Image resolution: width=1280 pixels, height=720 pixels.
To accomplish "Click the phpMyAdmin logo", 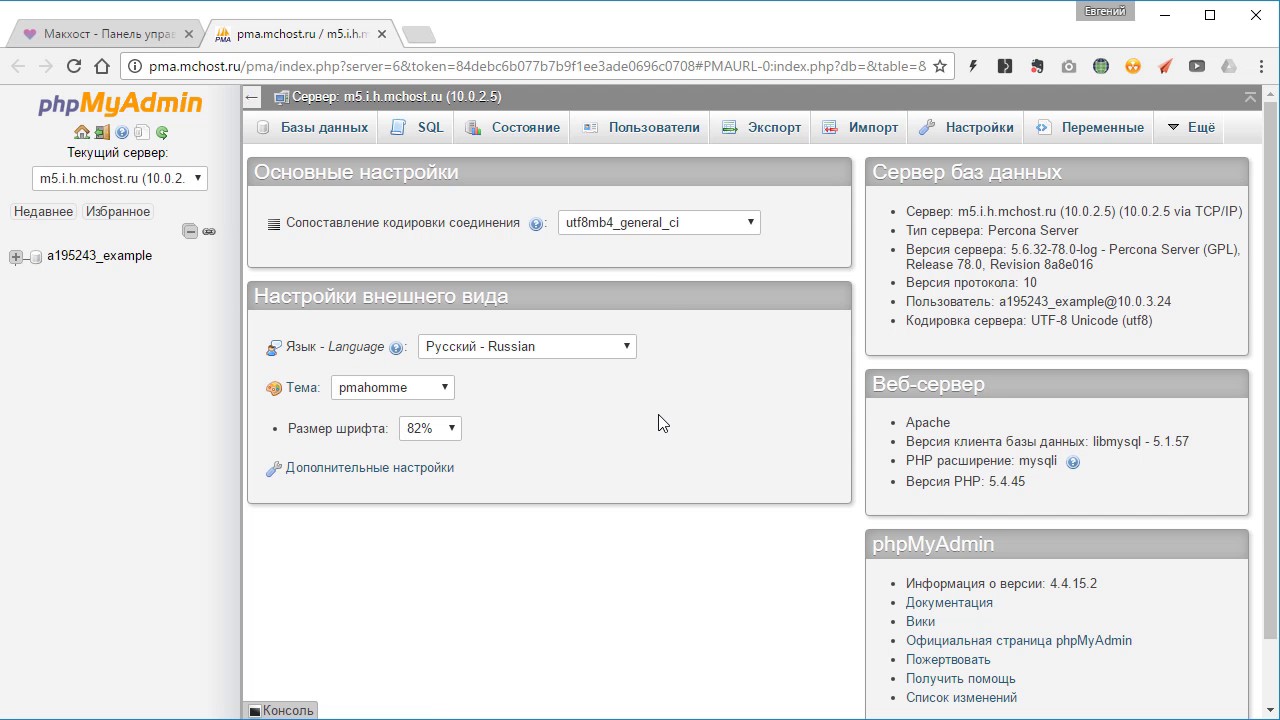I will pyautogui.click(x=120, y=104).
